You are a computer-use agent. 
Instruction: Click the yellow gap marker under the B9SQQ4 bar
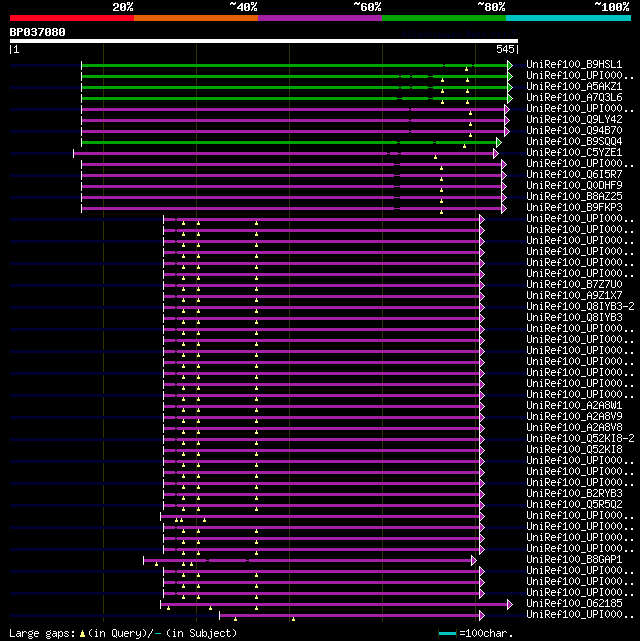click(x=464, y=146)
